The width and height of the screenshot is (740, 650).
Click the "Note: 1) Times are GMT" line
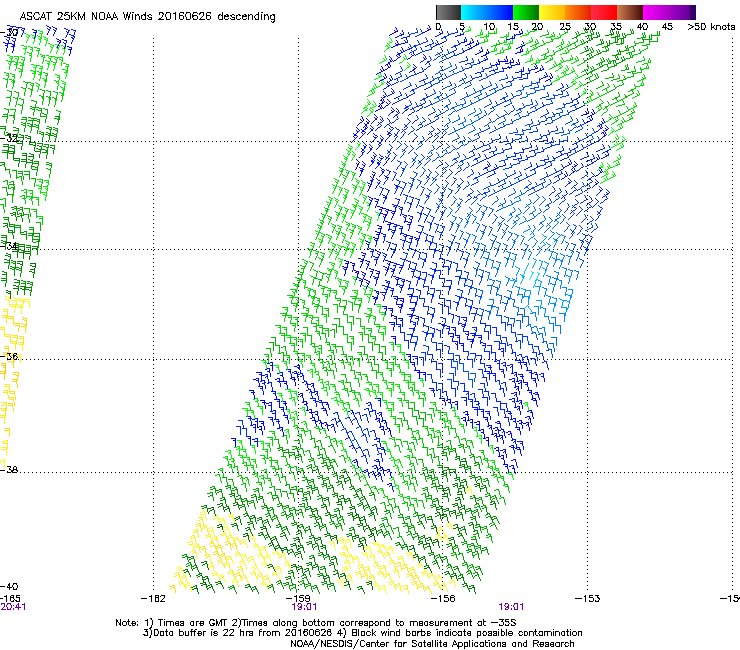pyautogui.click(x=316, y=623)
